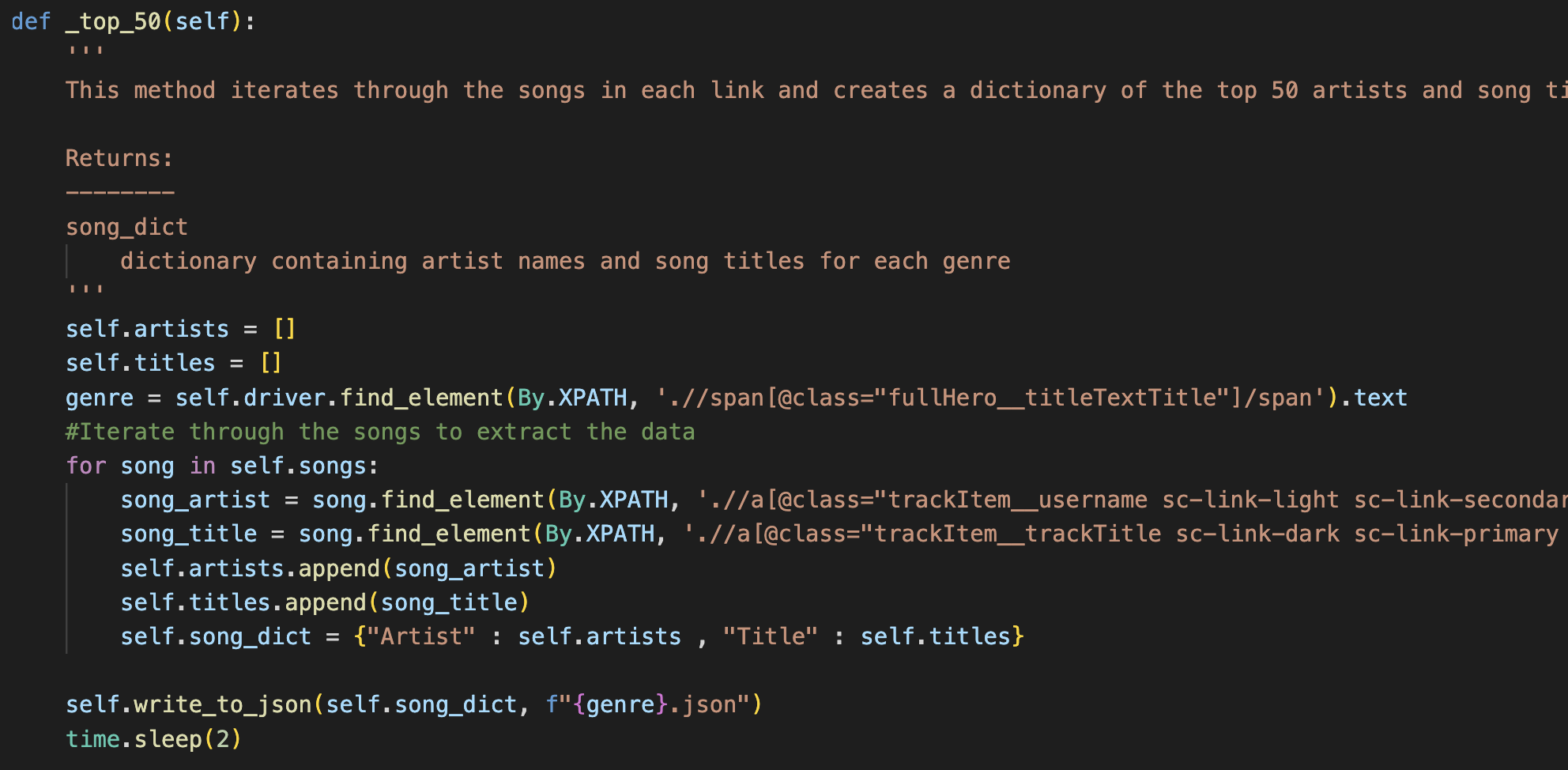The height and width of the screenshot is (770, 1568).
Task: Click the comment "#Iterate through the songs"
Action: pos(380,432)
